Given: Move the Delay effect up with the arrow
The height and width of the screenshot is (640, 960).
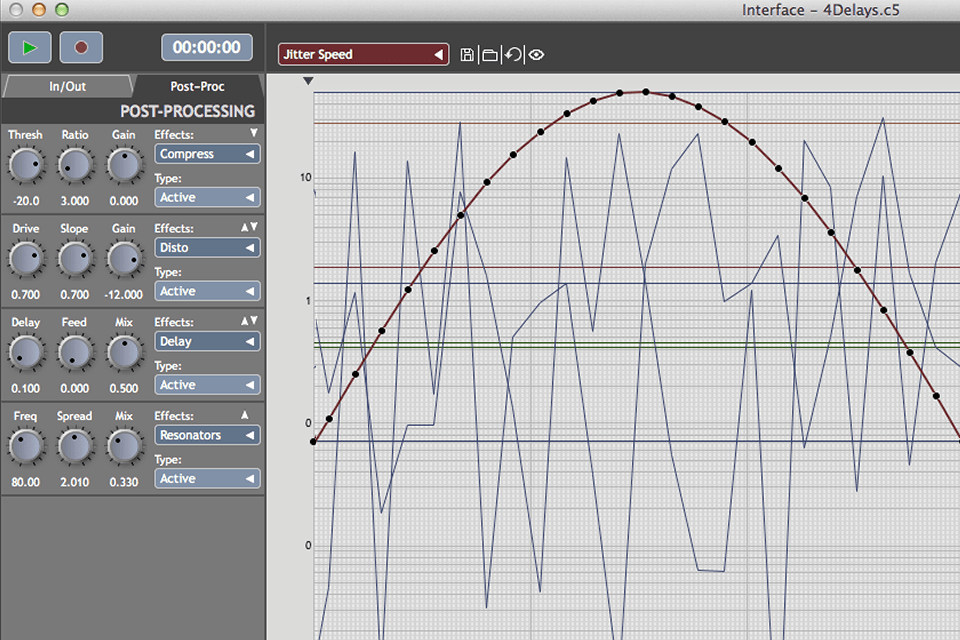Looking at the screenshot, I should [244, 321].
